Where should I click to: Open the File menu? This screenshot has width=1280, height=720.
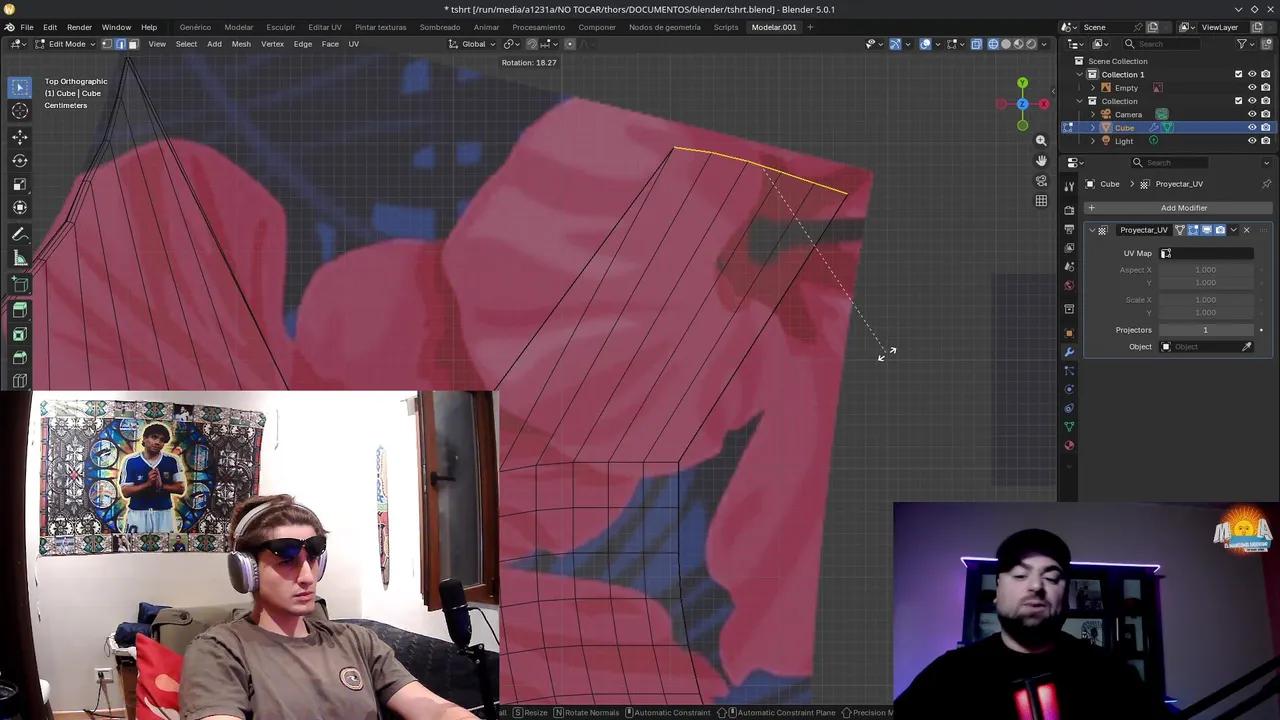[27, 27]
